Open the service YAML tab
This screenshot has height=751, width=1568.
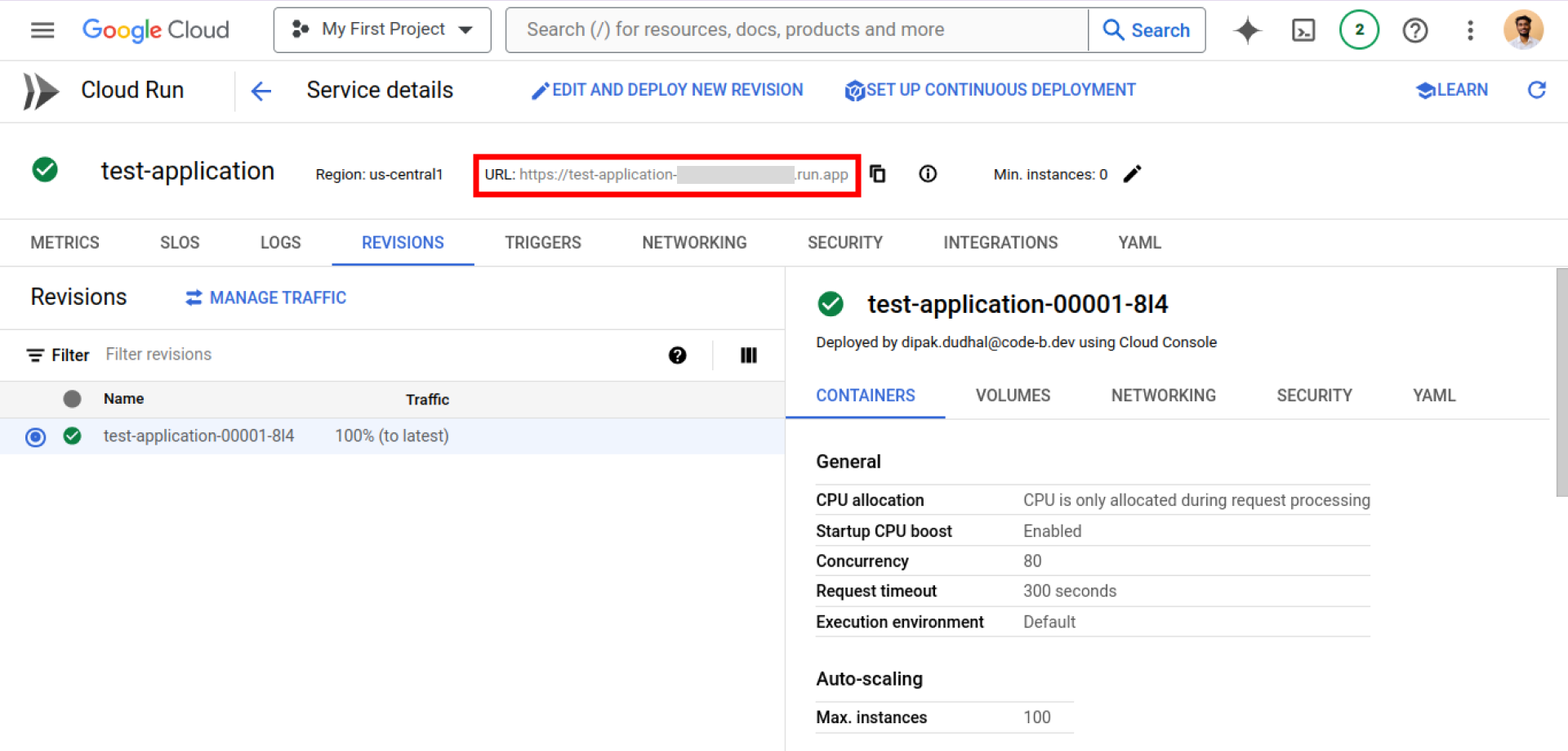tap(1139, 243)
